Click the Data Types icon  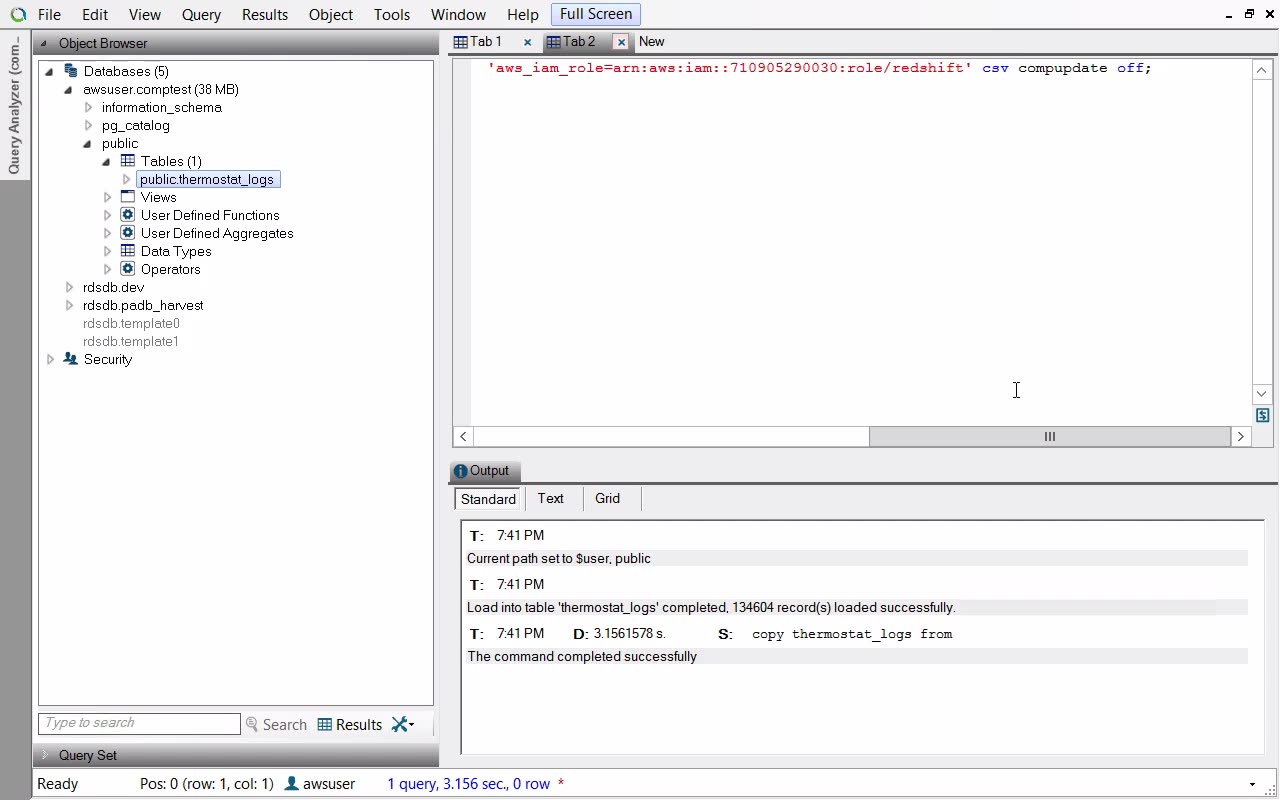click(x=128, y=251)
